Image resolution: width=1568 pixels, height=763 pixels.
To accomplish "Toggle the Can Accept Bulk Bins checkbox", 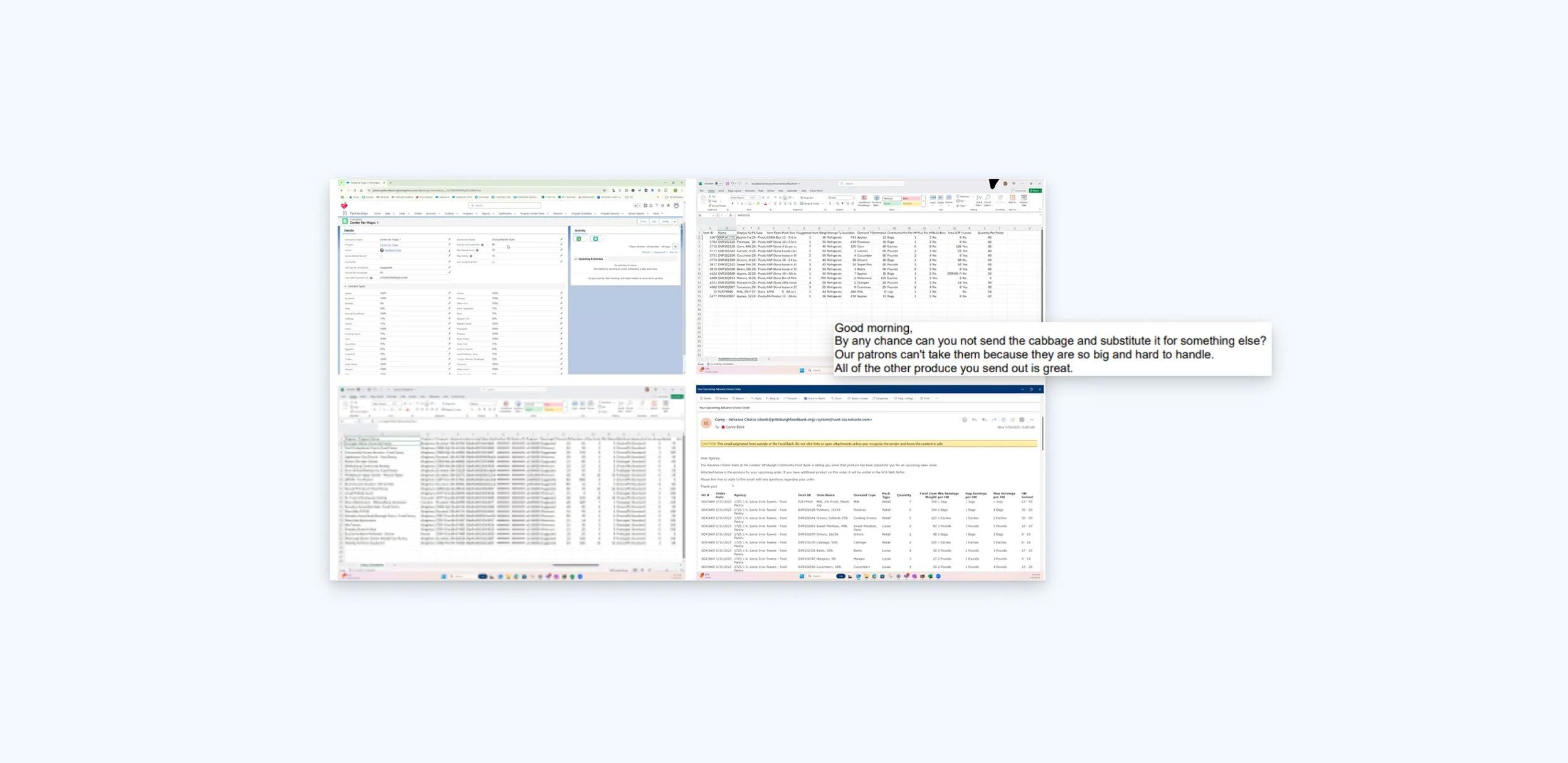I will point(493,262).
